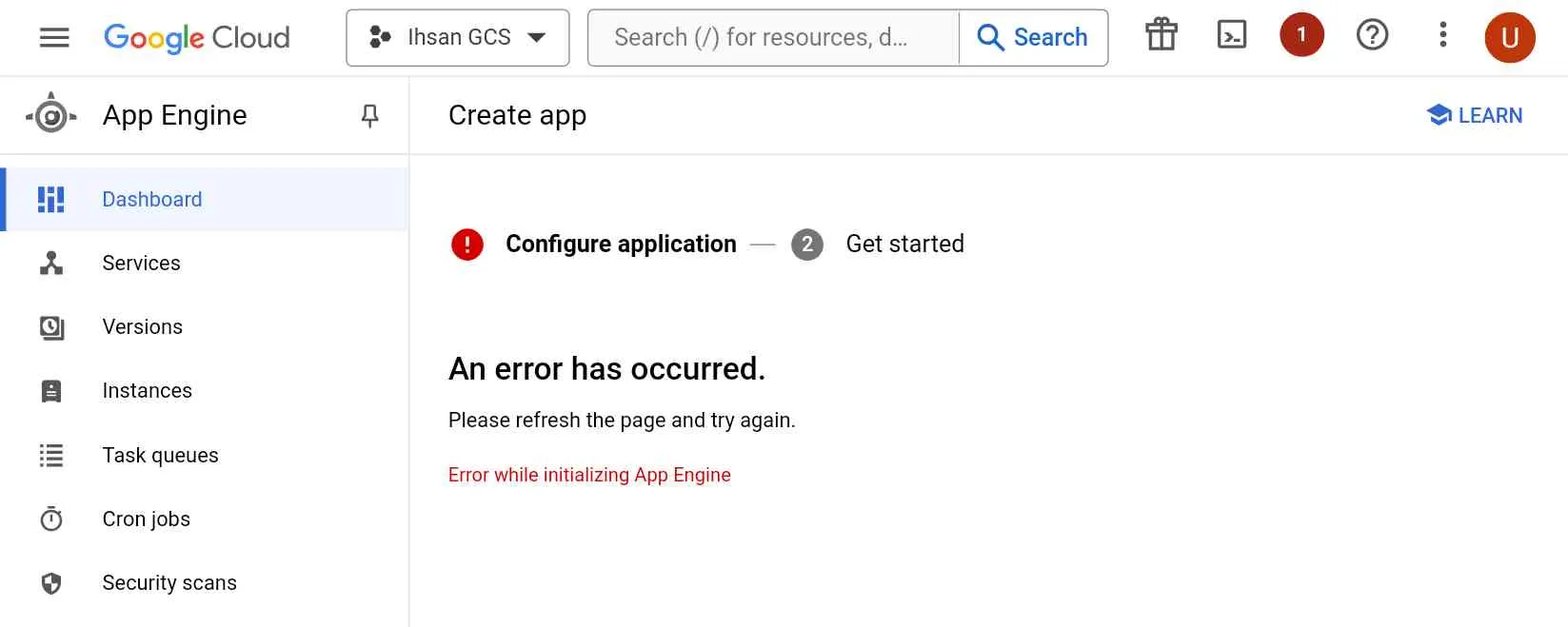Click the Search button
1568x627 pixels.
click(1033, 37)
